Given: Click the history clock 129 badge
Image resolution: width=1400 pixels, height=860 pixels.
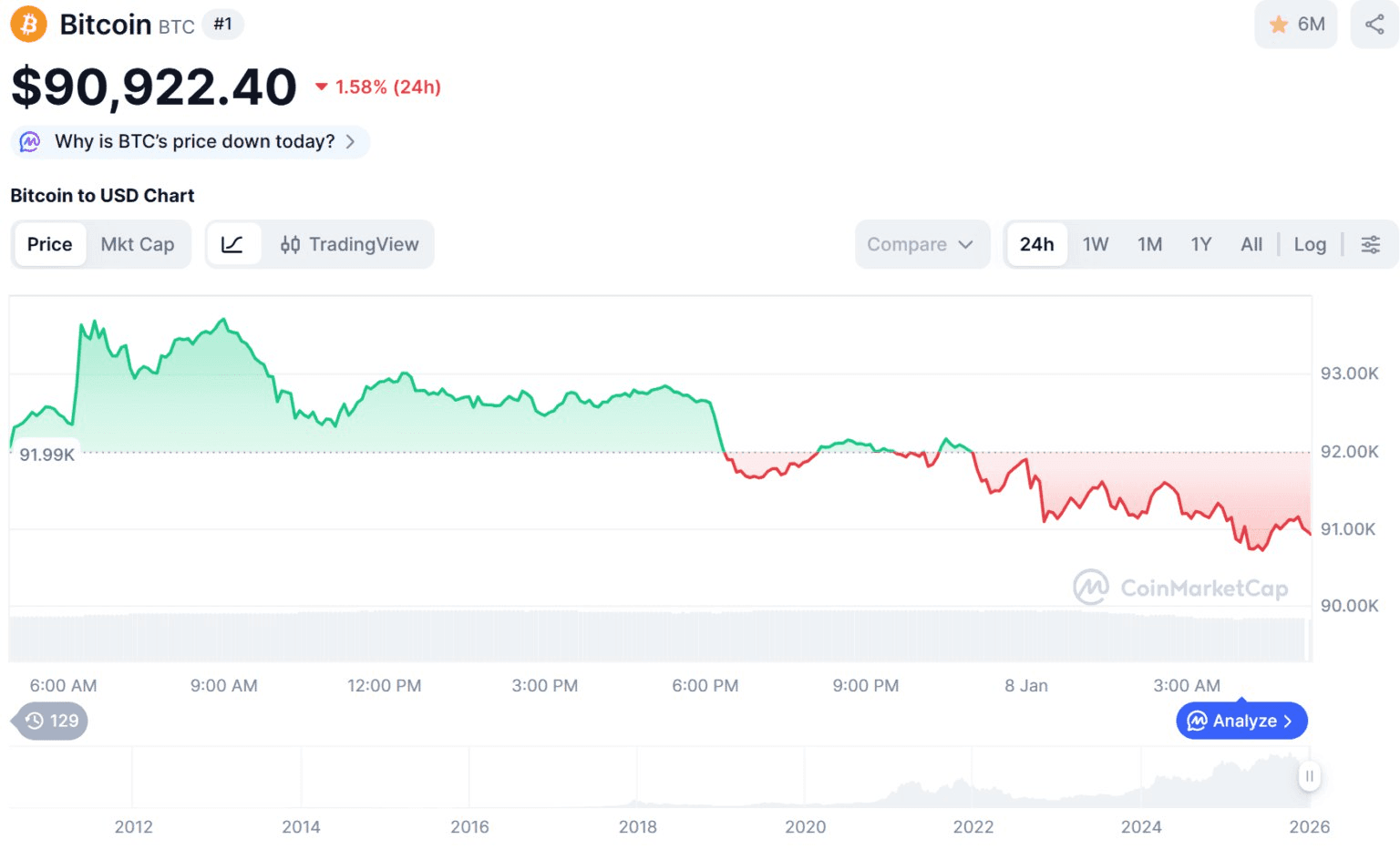Looking at the screenshot, I should click(52, 721).
